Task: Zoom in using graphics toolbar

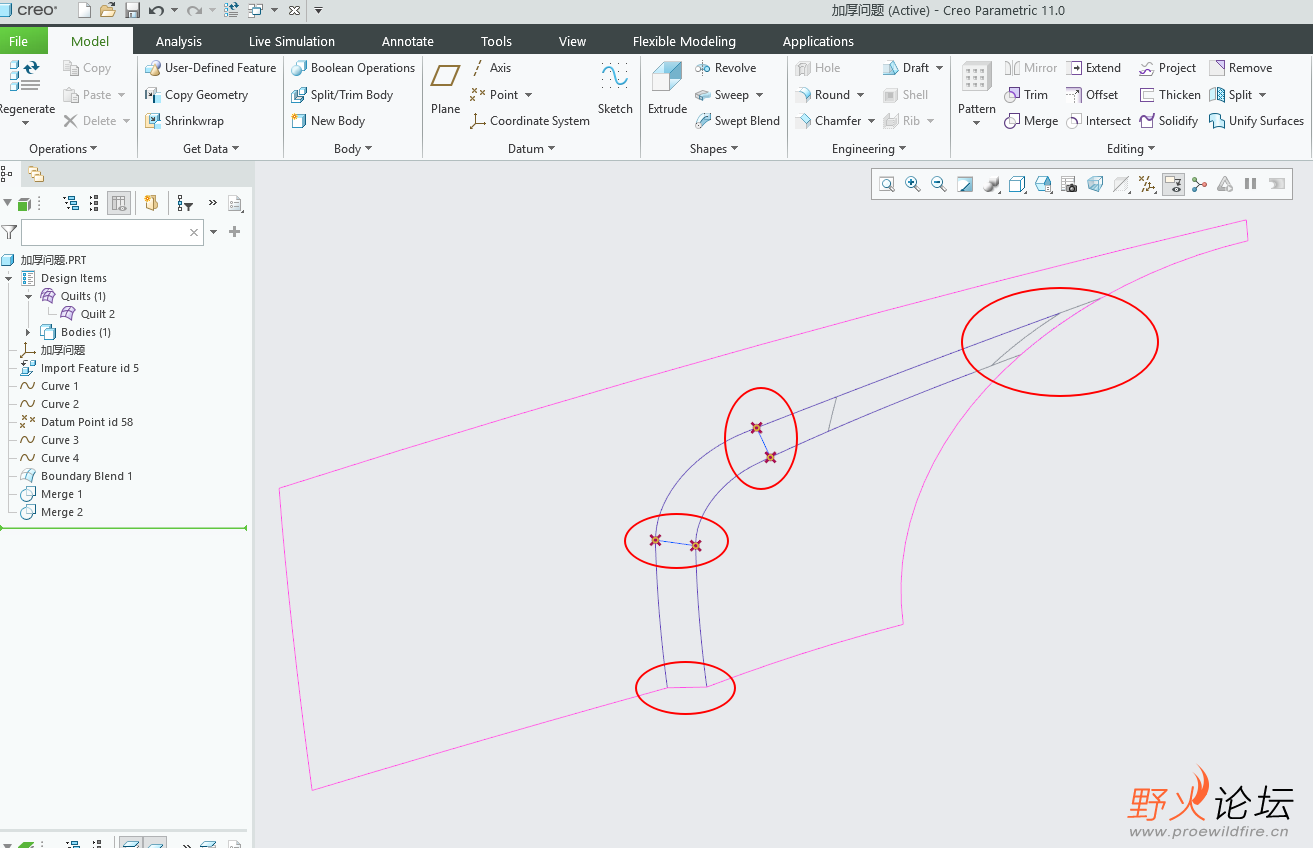Action: [x=913, y=184]
